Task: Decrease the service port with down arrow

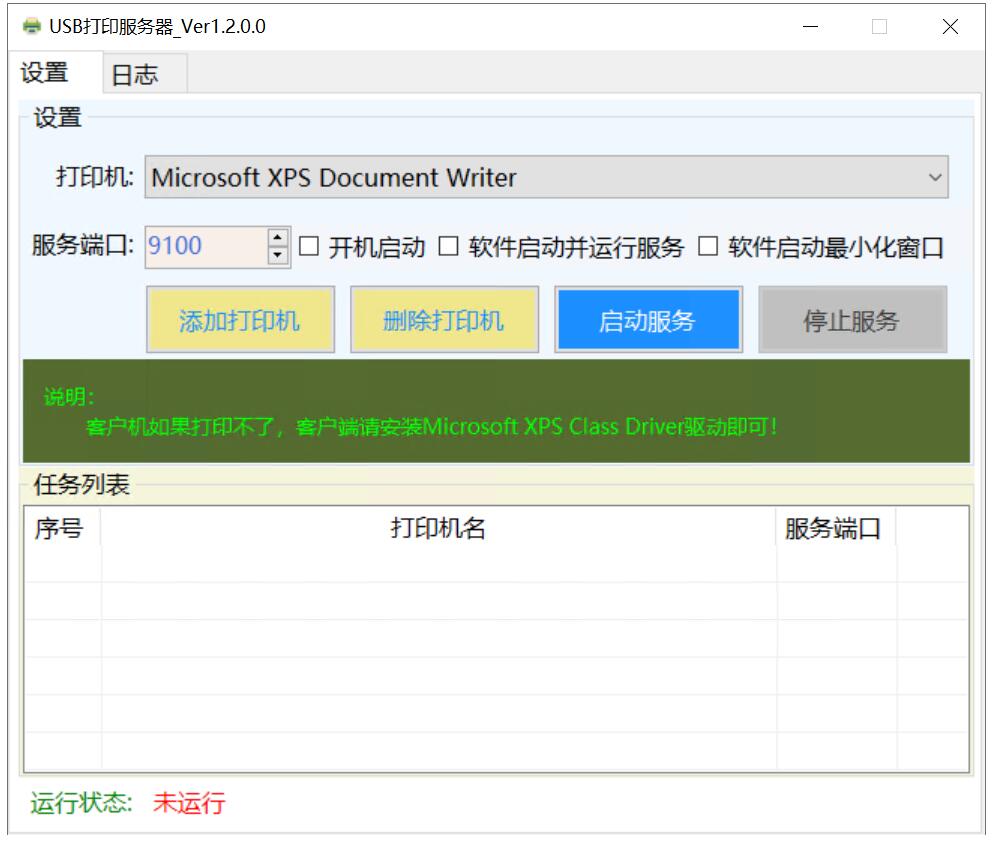Action: [279, 256]
